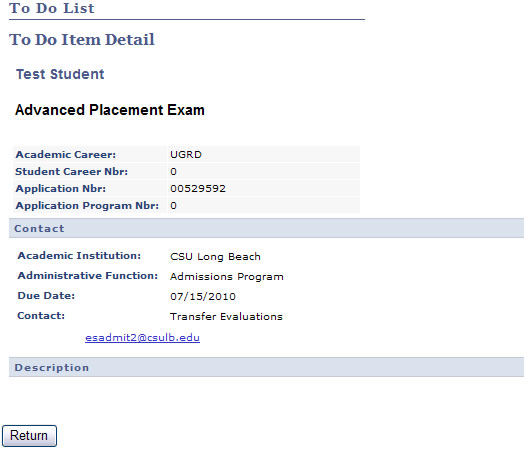Click the To Do Item Detail title
The height and width of the screenshot is (449, 529).
tap(82, 39)
